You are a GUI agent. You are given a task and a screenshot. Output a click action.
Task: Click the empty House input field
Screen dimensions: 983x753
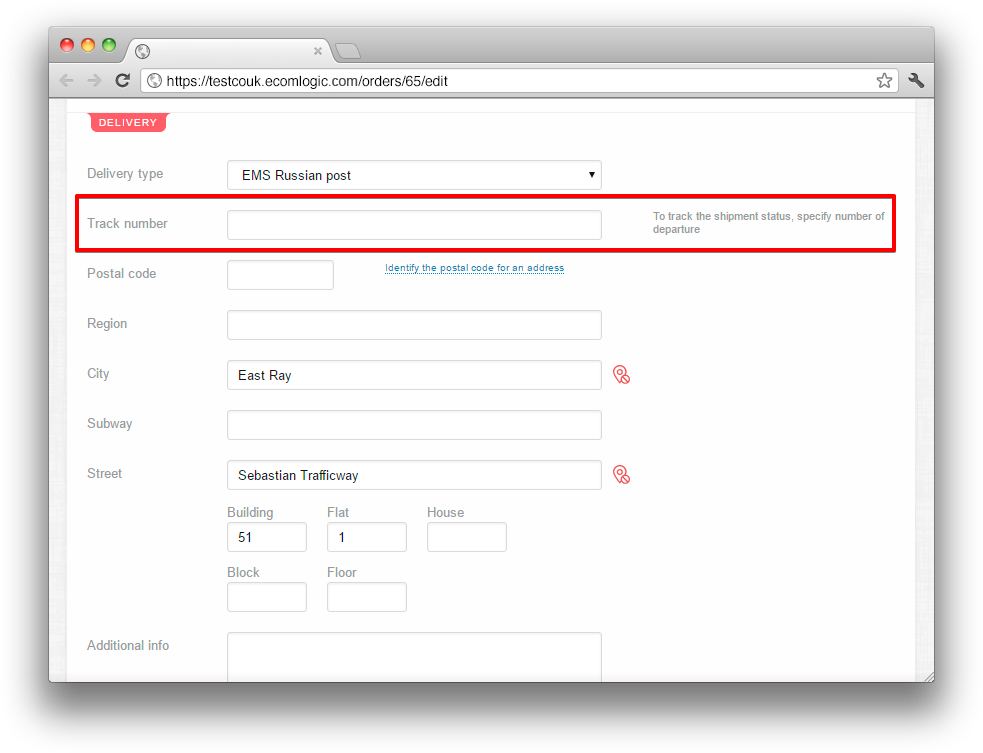tap(467, 537)
